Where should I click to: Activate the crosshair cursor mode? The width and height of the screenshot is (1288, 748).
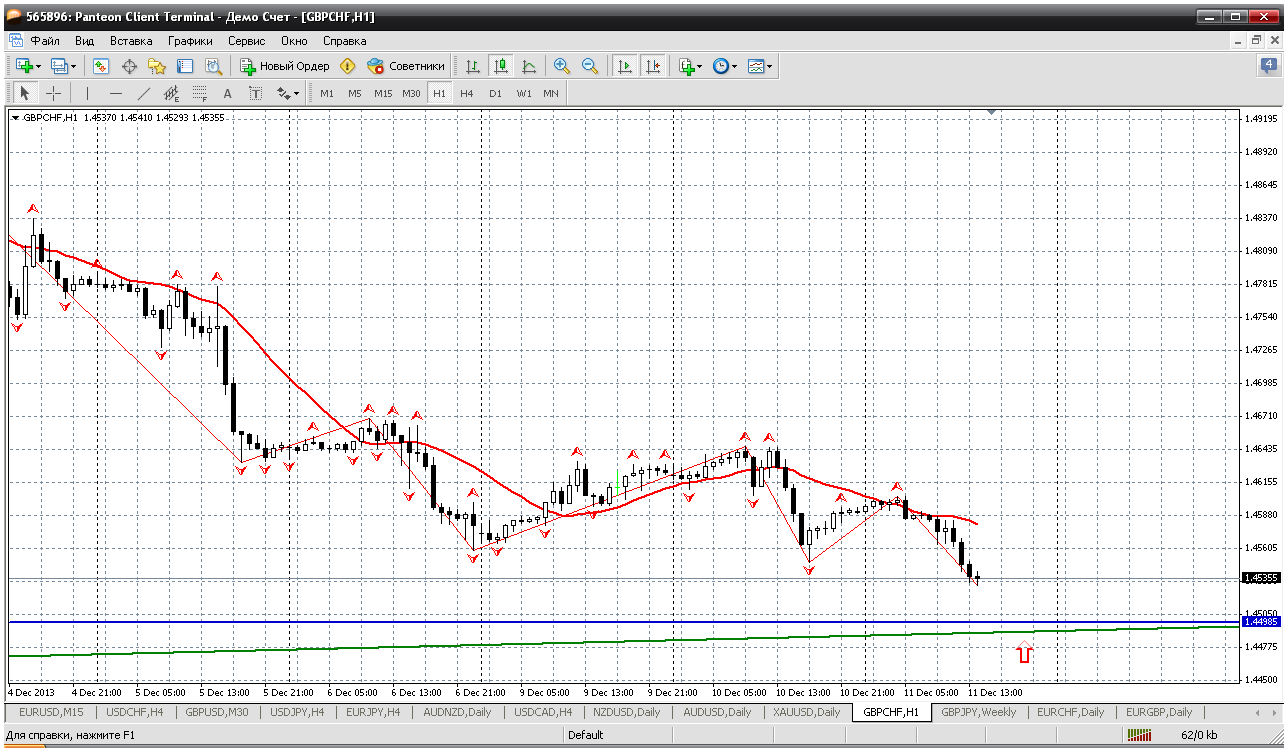coord(53,93)
